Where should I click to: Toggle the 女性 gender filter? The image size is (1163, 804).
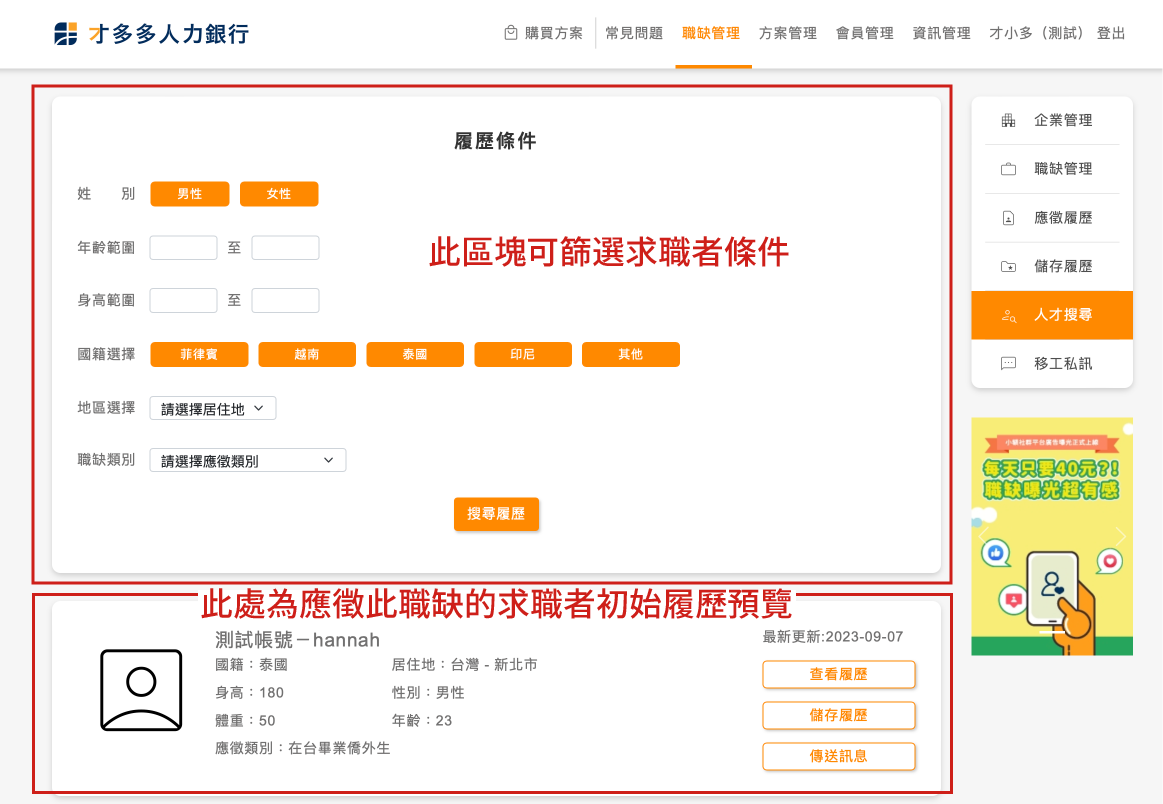click(279, 194)
